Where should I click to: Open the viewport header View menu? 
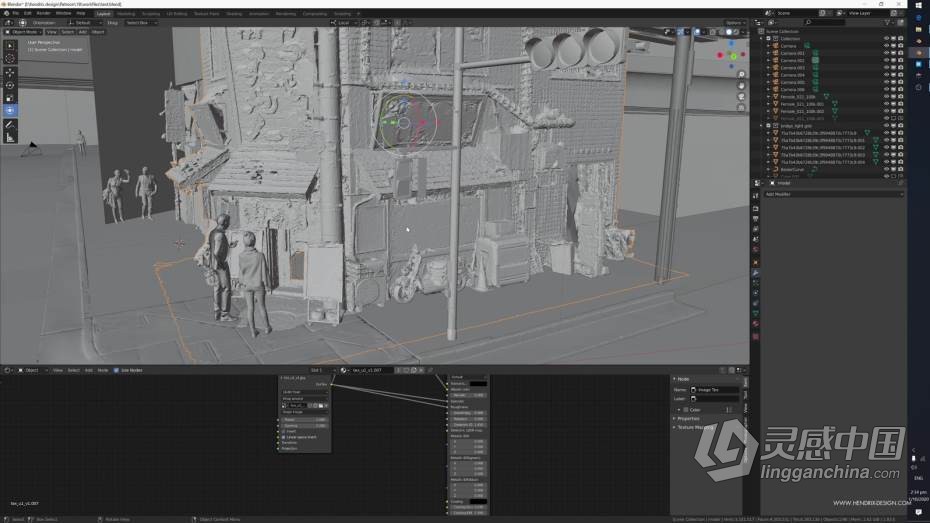click(x=52, y=31)
